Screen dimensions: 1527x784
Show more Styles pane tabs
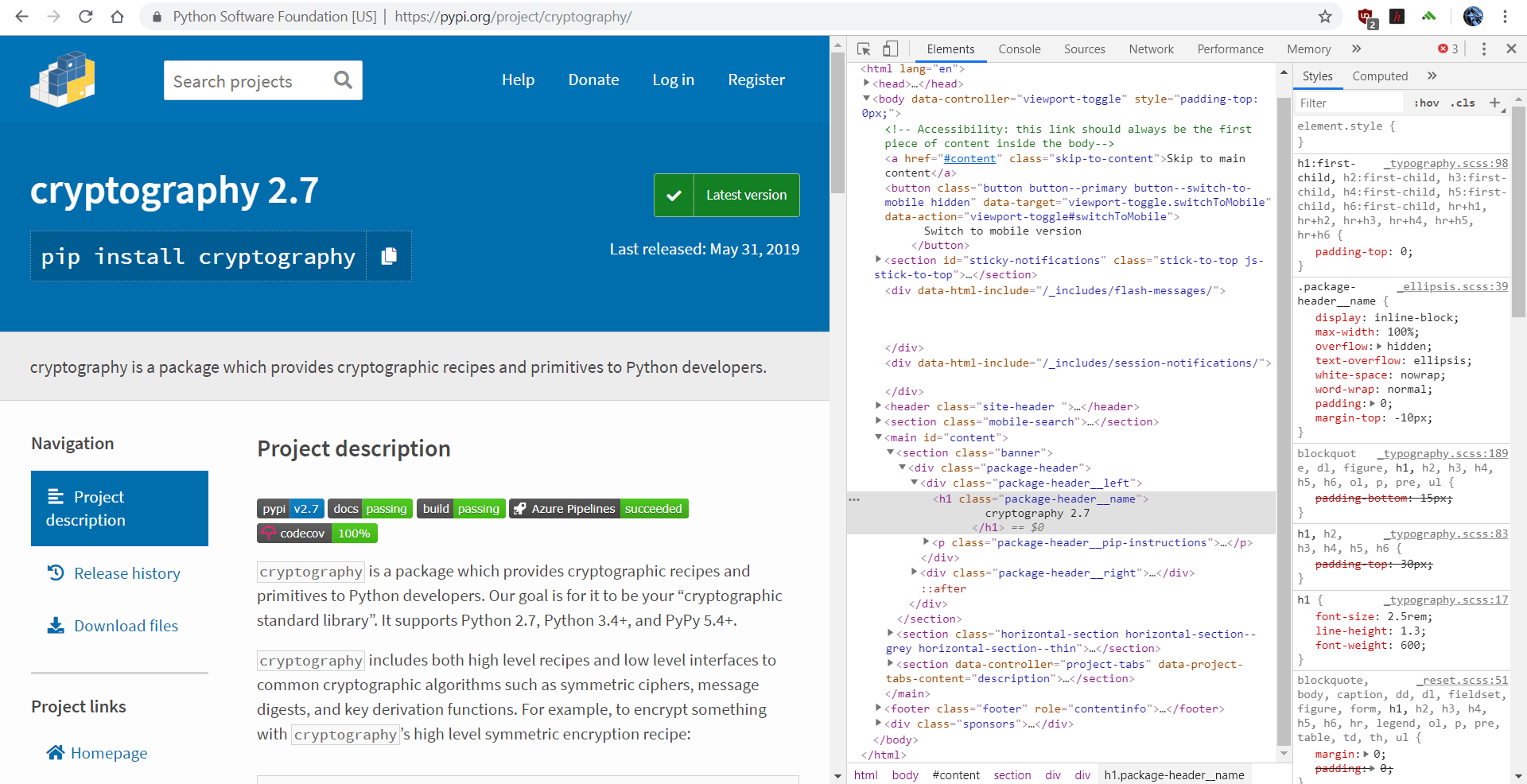point(1432,76)
